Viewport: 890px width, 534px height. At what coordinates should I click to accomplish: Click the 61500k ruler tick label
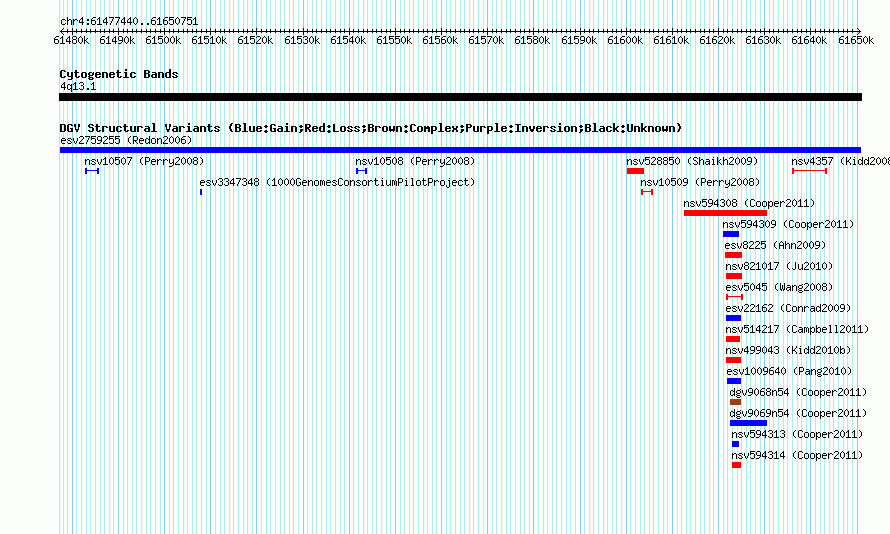163,40
